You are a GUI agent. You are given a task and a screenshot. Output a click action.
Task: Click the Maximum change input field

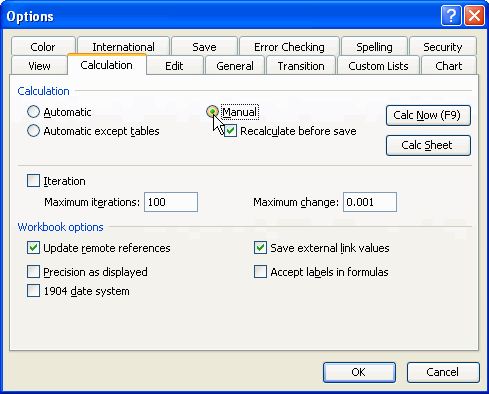[370, 202]
